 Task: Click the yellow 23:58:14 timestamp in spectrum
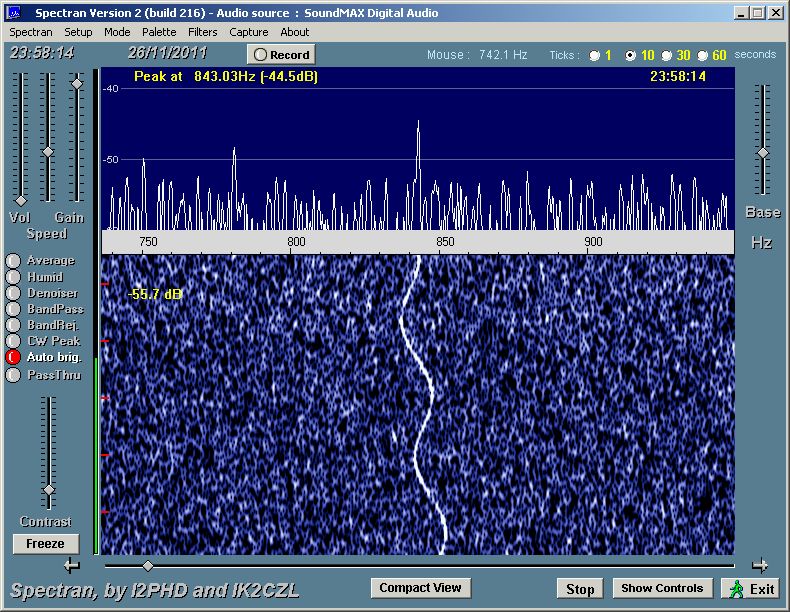coord(678,77)
